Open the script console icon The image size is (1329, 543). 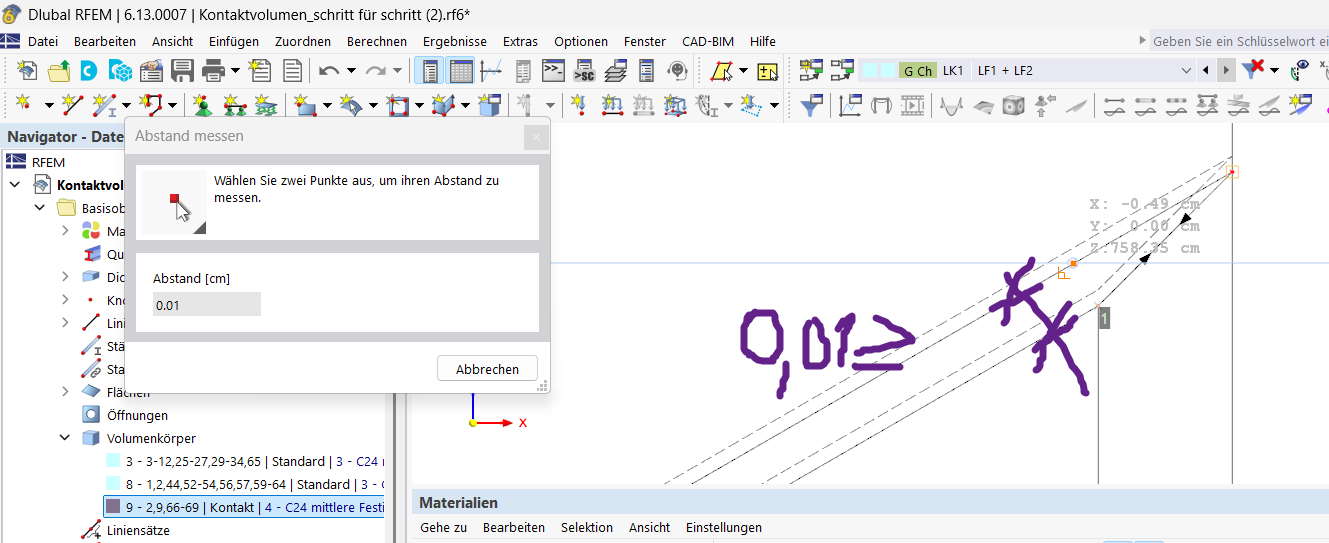point(553,71)
